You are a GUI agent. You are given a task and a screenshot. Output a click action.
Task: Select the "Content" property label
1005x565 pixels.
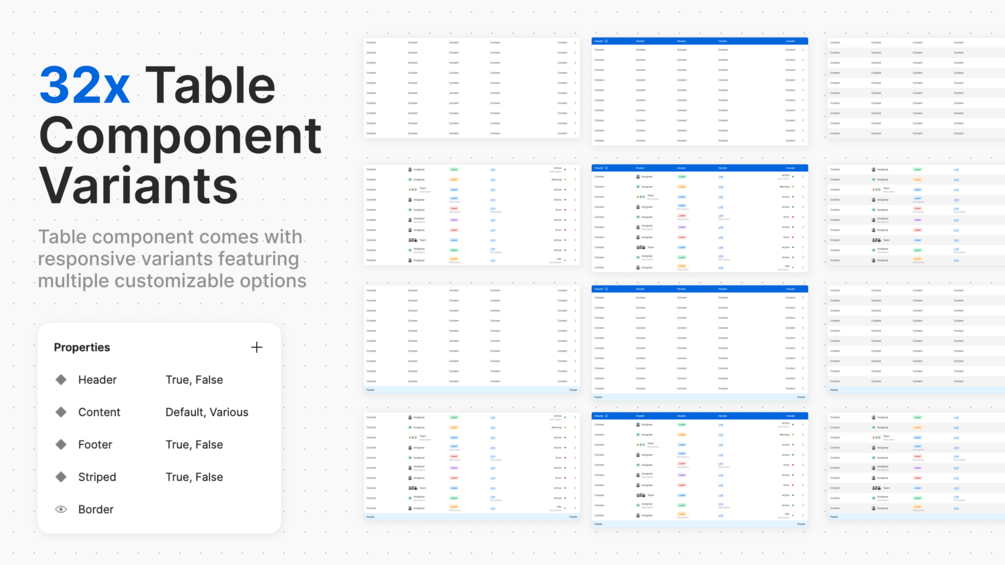[99, 412]
